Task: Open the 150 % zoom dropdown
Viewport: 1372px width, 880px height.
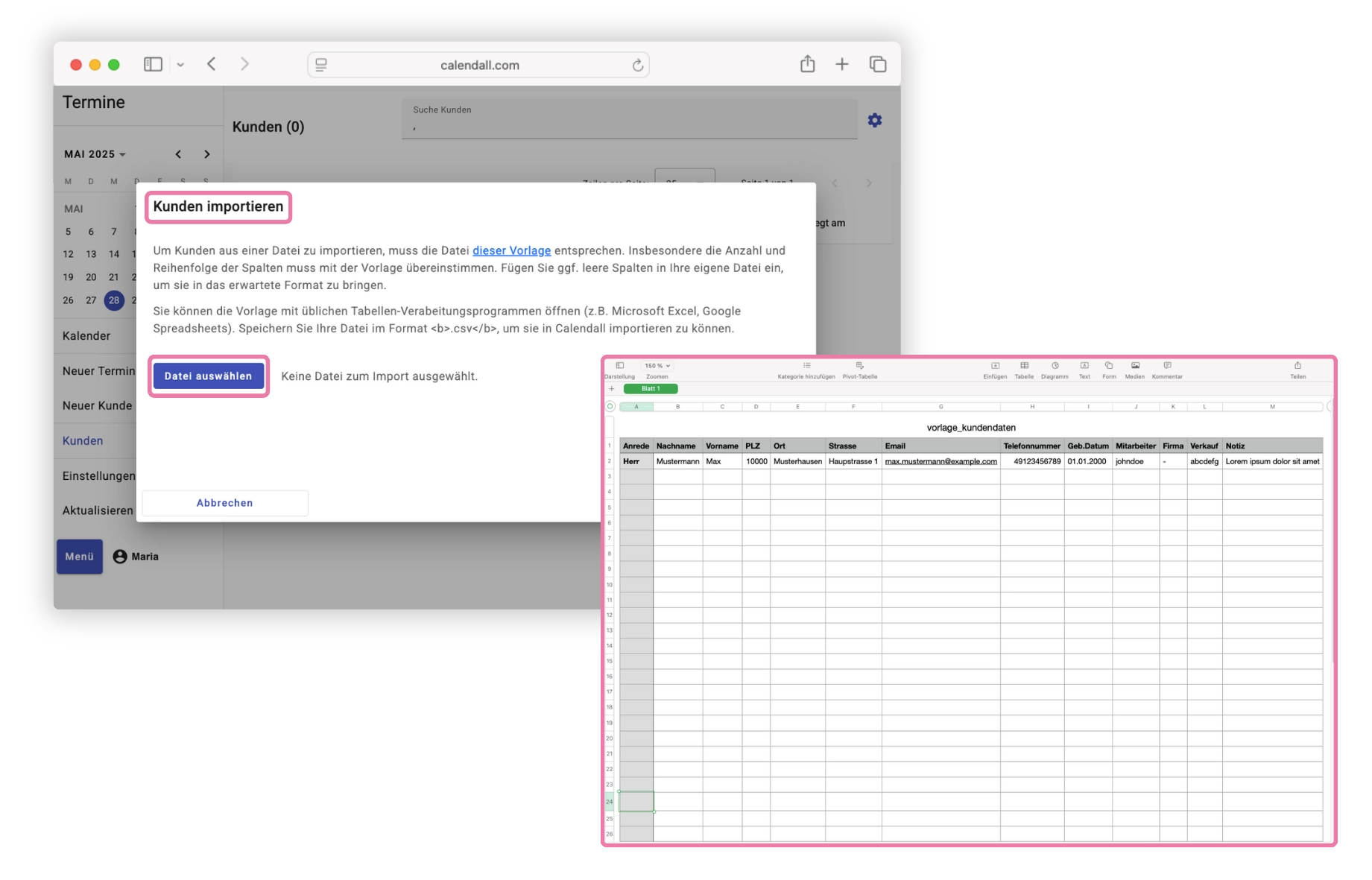Action: coord(656,366)
